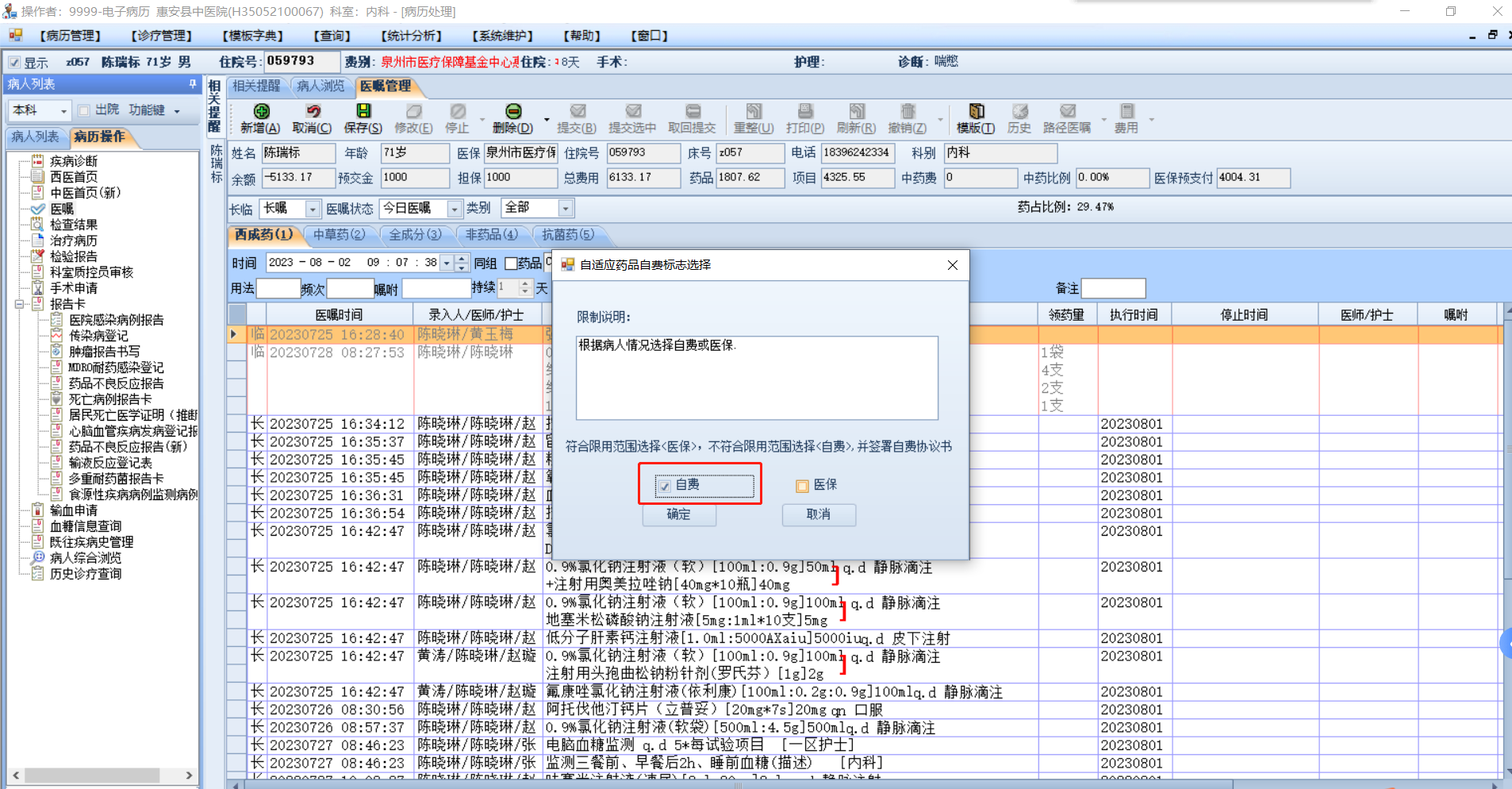Click the 新增(A) add order icon
1512x789 pixels.
(x=261, y=111)
